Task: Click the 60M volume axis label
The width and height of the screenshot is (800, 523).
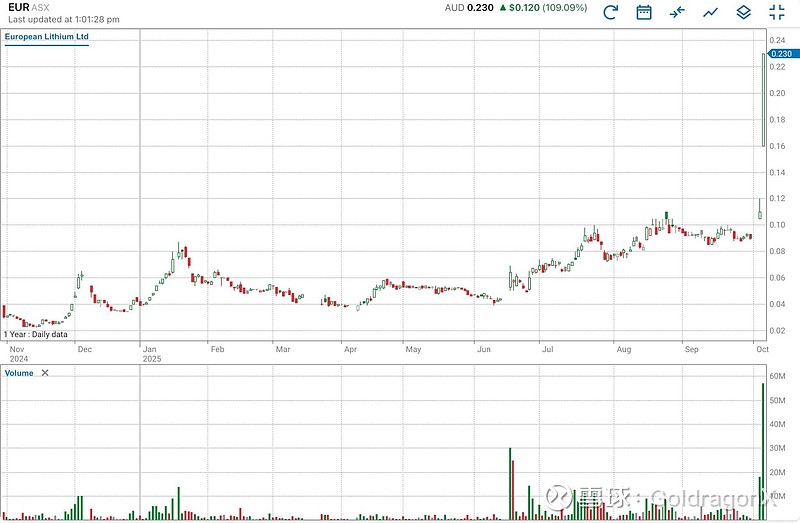Action: 777,376
